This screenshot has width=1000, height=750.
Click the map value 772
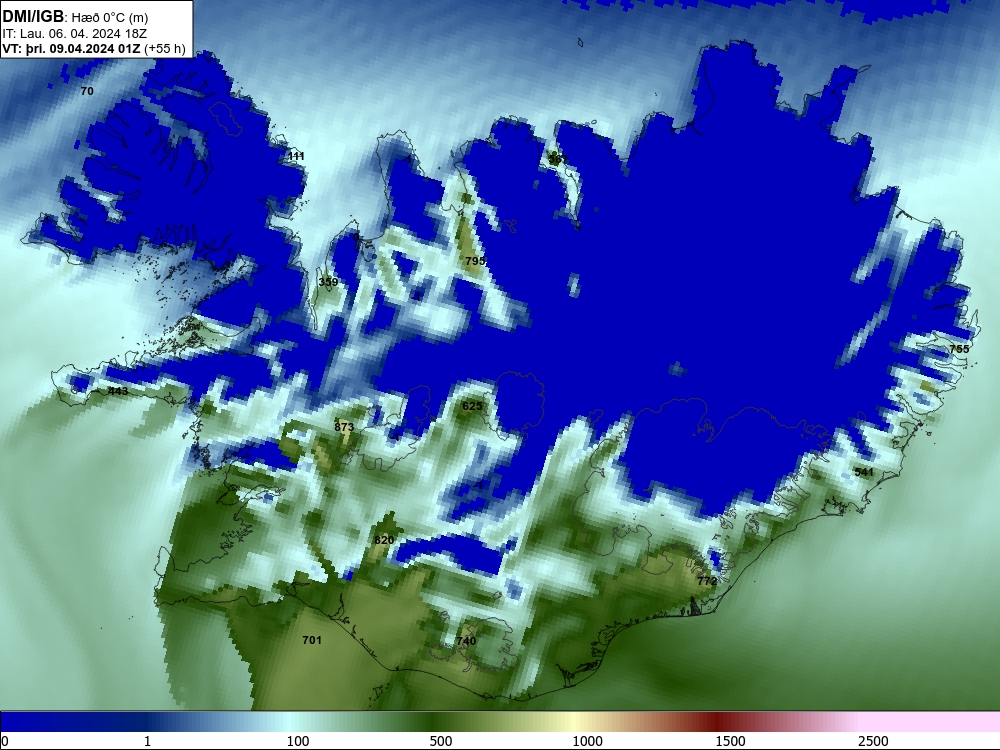point(707,581)
